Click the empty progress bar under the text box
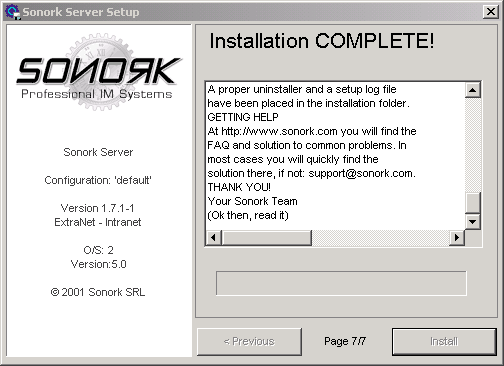The width and height of the screenshot is (504, 366). click(x=341, y=283)
